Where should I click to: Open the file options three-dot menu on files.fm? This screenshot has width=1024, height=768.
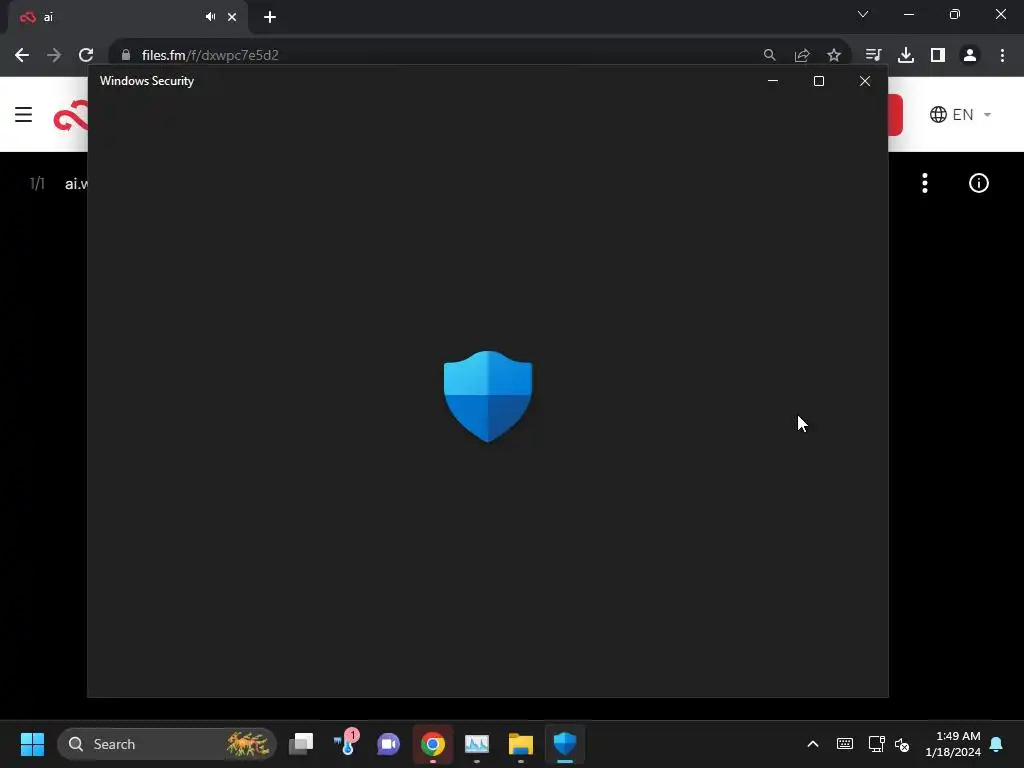pos(925,184)
